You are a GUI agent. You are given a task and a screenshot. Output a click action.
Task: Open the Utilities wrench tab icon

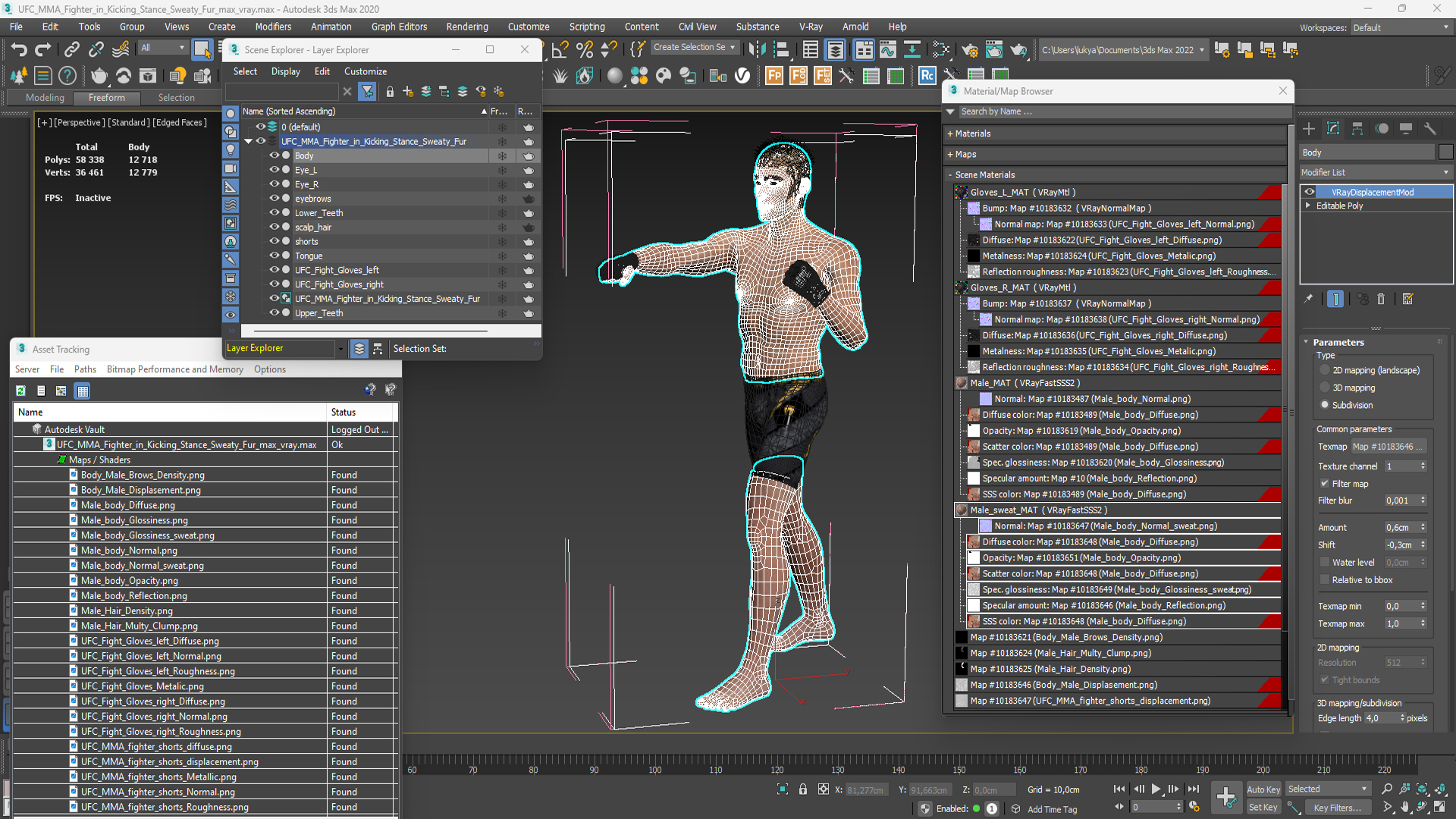tap(1429, 129)
